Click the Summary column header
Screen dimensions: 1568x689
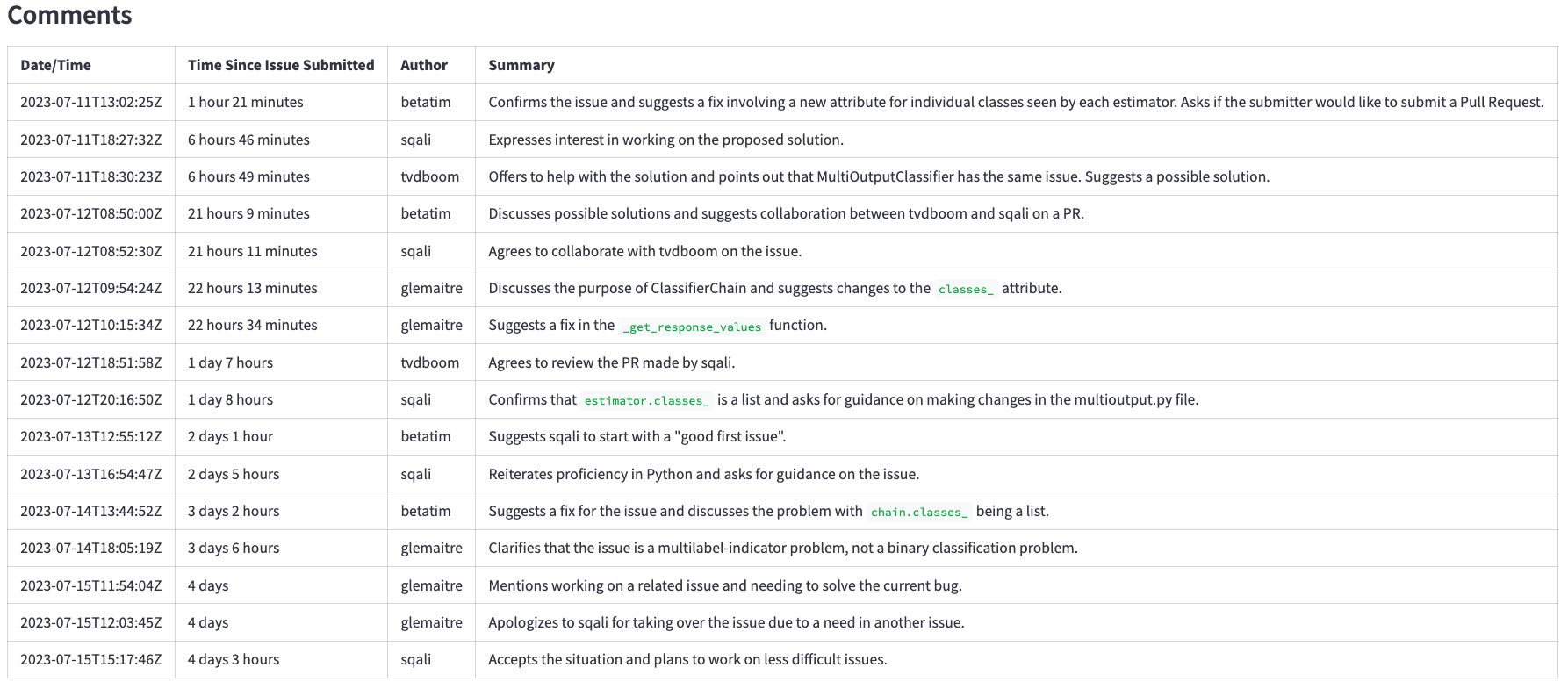(x=521, y=65)
